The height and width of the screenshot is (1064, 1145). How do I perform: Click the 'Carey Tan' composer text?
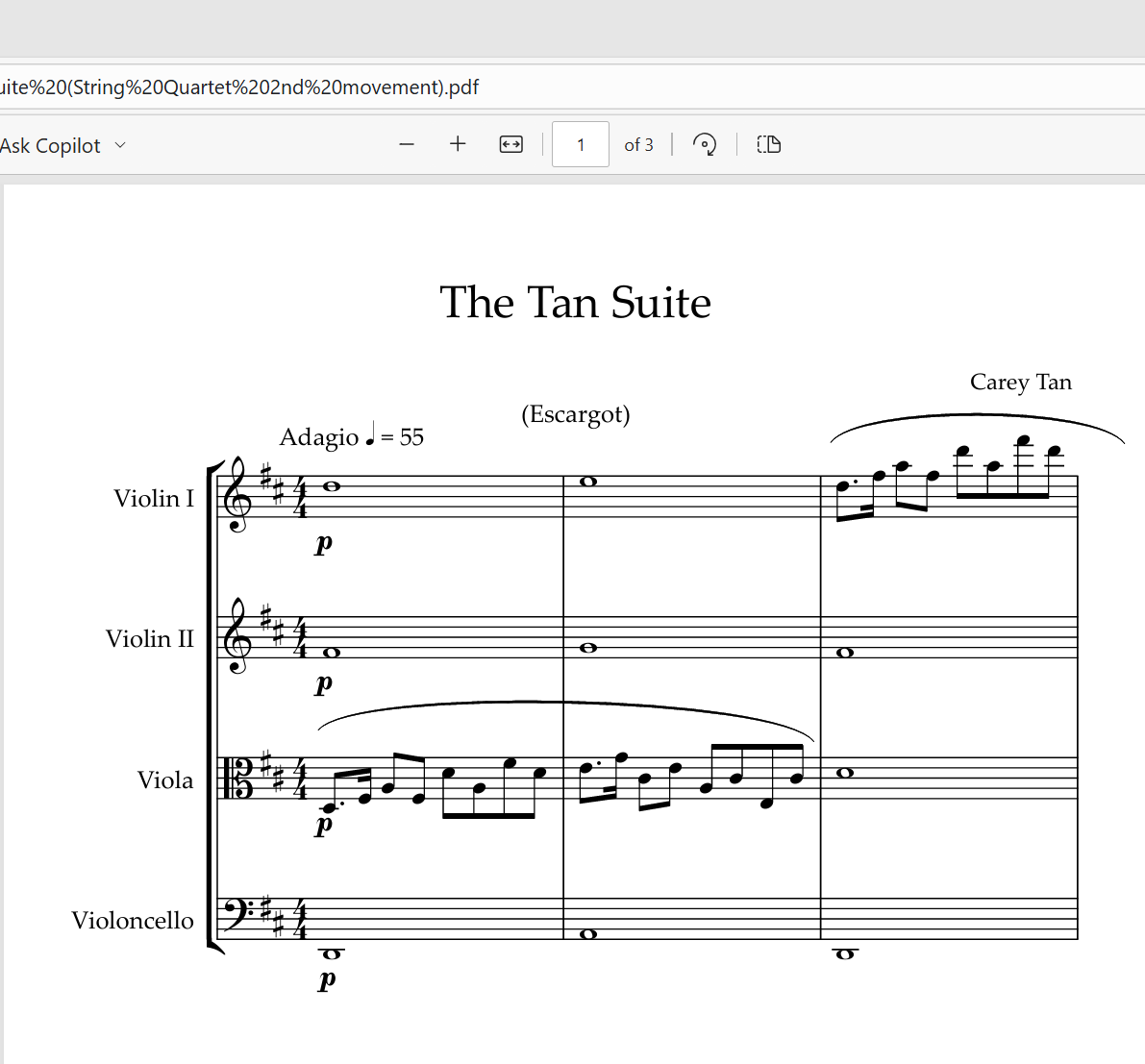(x=1021, y=382)
